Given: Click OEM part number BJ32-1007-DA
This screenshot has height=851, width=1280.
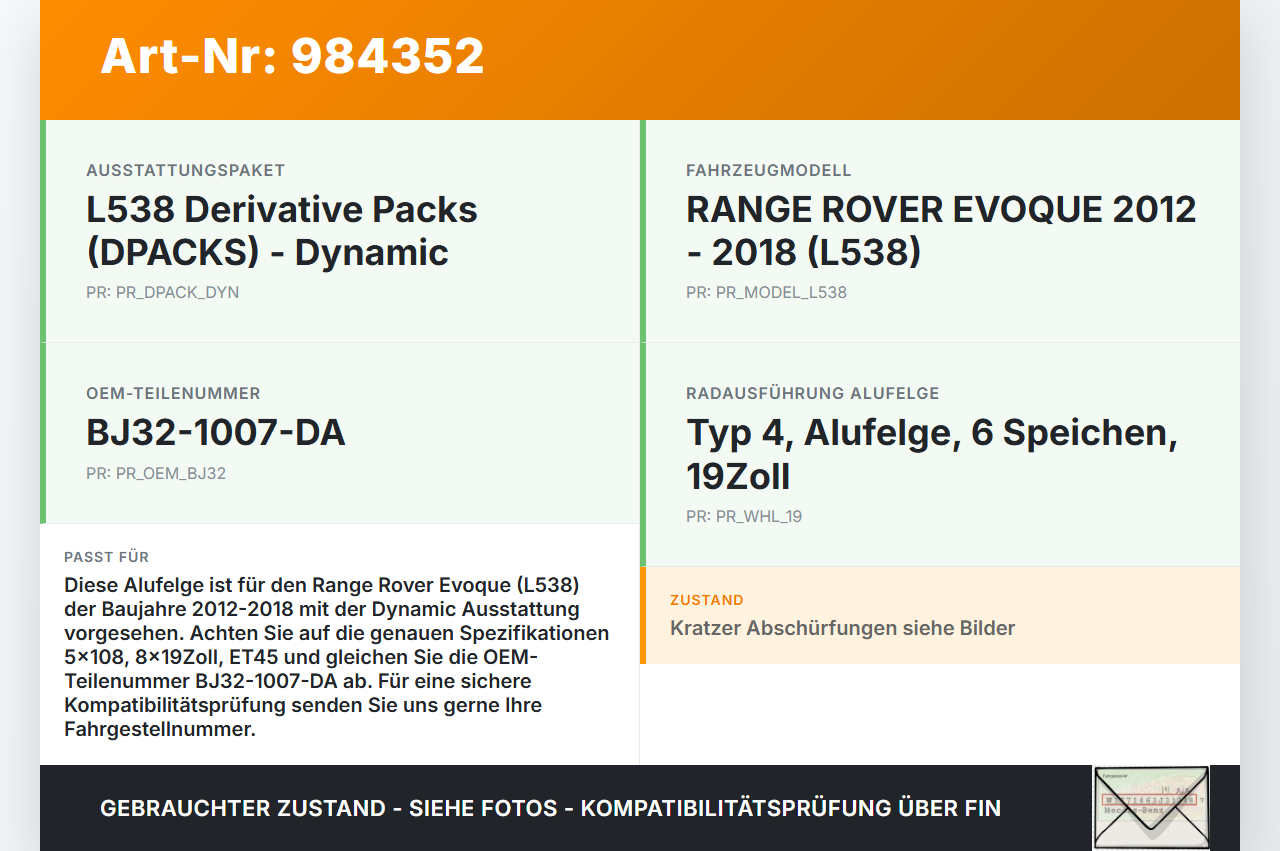Looking at the screenshot, I should coord(216,433).
